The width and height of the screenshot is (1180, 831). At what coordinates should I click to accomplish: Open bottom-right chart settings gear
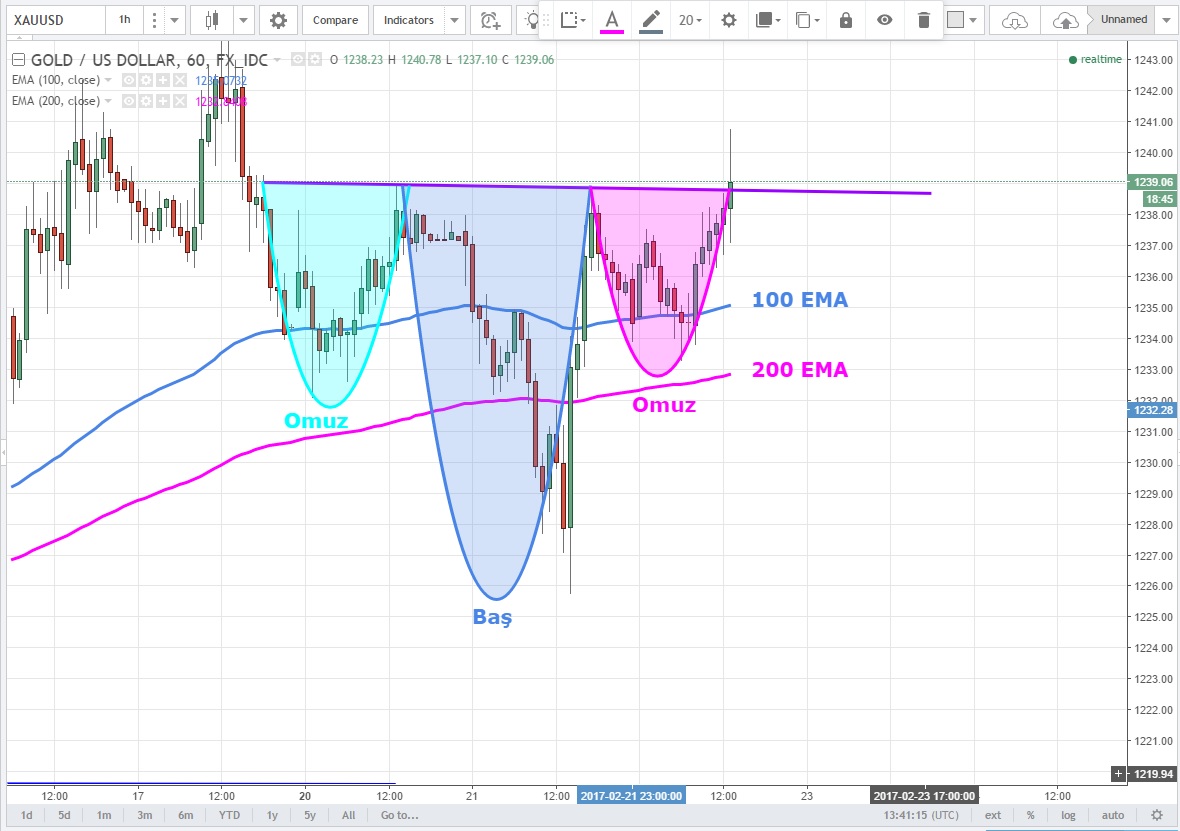pos(1156,815)
